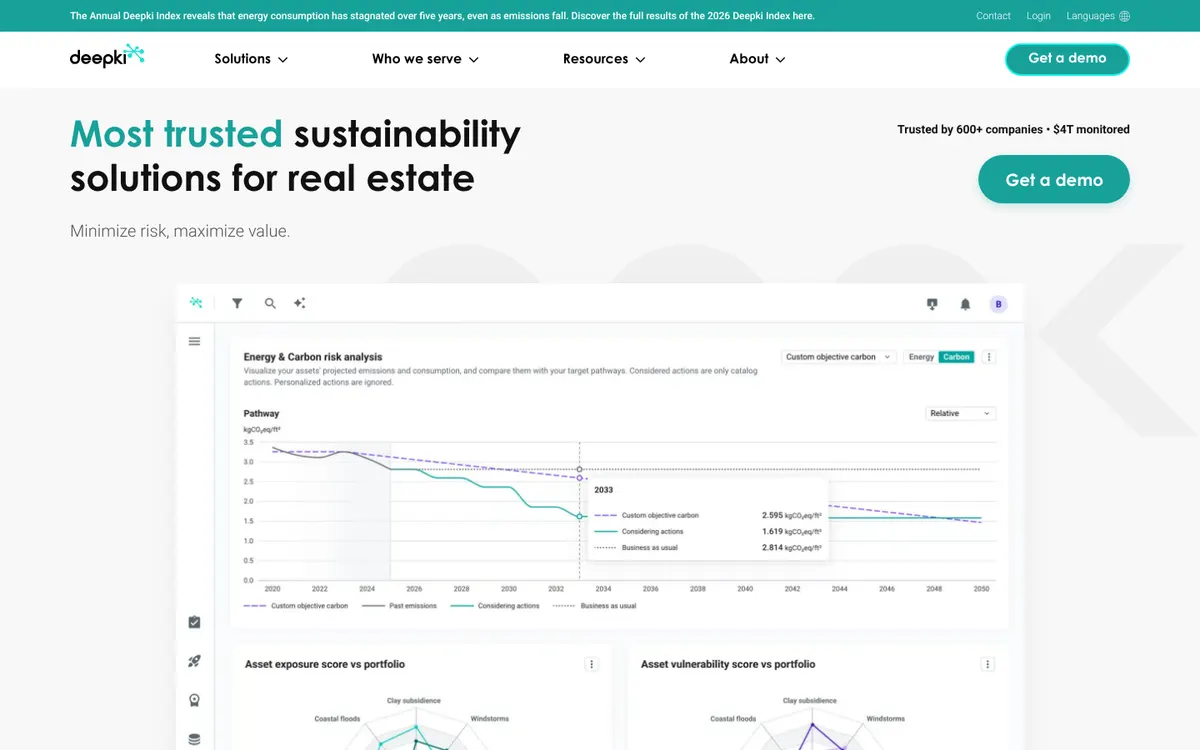
Task: Click the clipboard checklist sidebar icon
Action: pyautogui.click(x=194, y=622)
